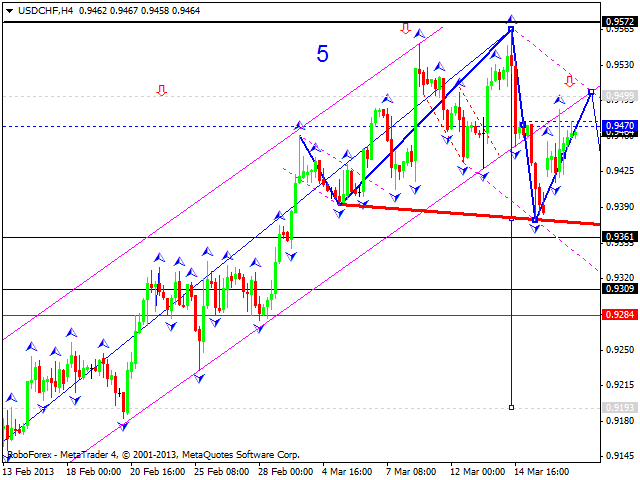The width and height of the screenshot is (640, 480).
Task: Click the red 0.9284 price label
Action: coord(618,314)
